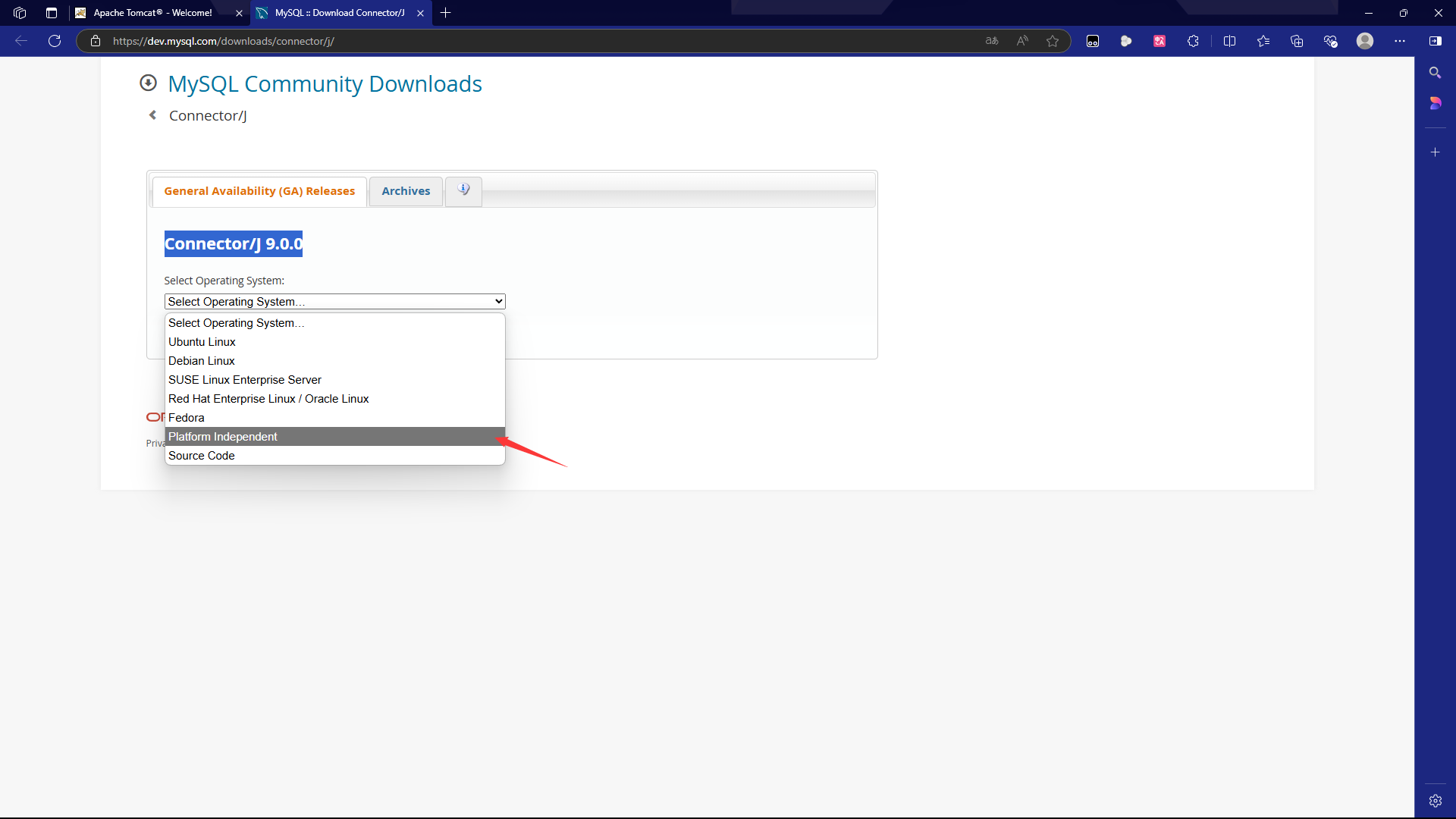Click the first extension icon after favorites star

[1093, 41]
